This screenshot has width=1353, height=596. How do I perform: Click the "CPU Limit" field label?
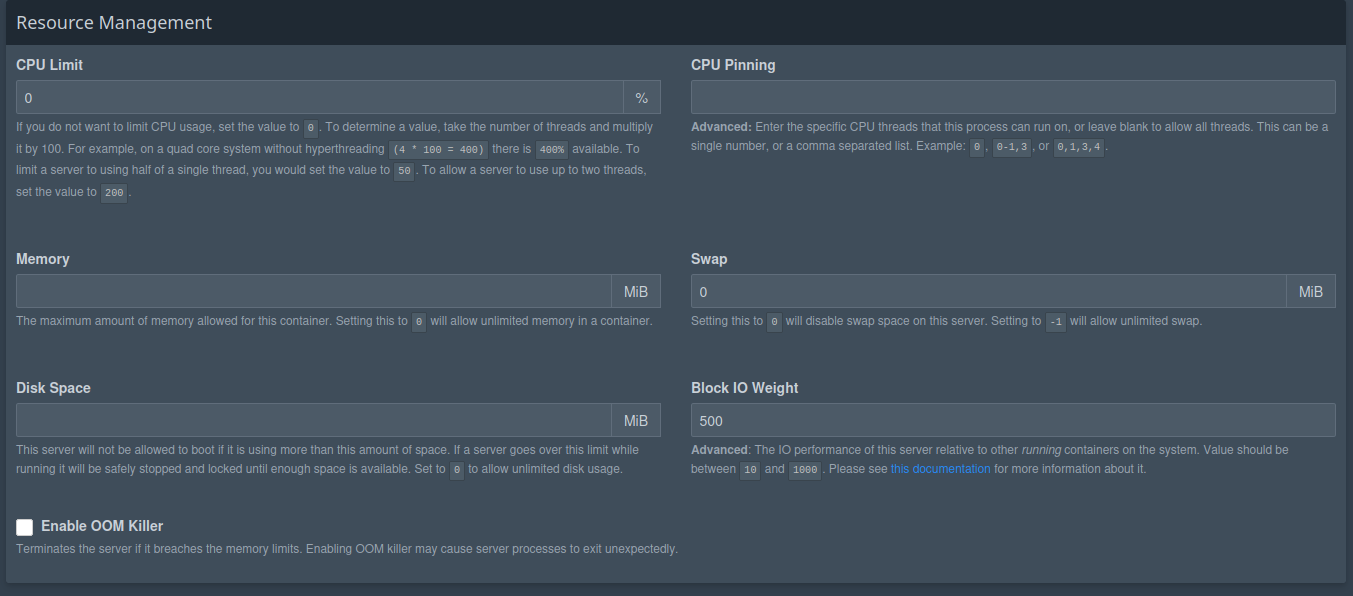(x=50, y=65)
